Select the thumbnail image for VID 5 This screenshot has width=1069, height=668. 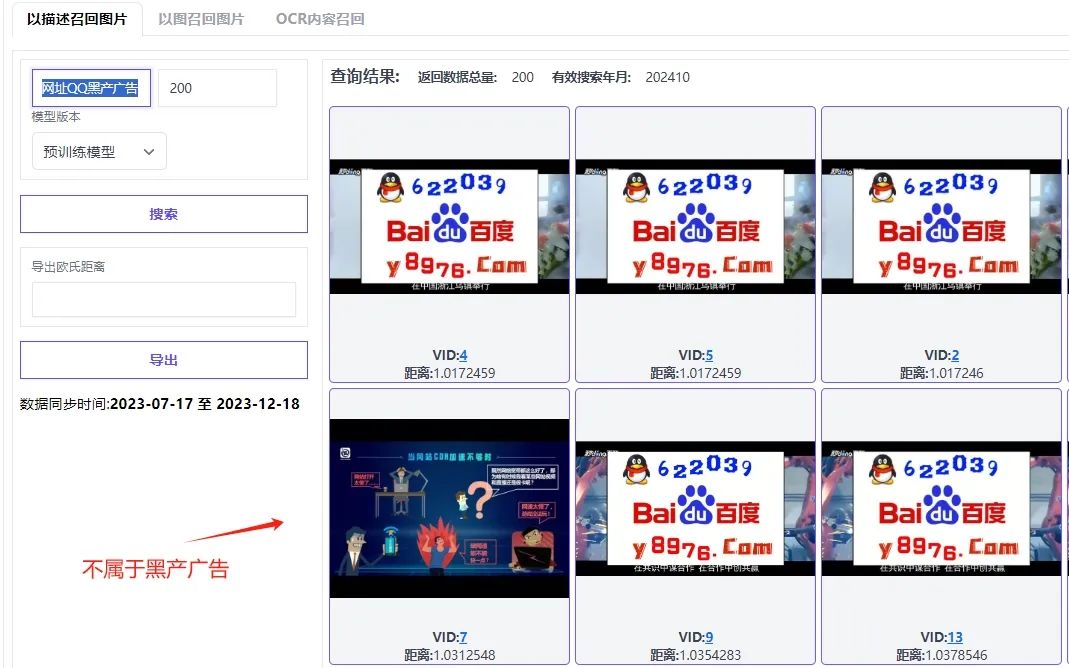[x=695, y=226]
